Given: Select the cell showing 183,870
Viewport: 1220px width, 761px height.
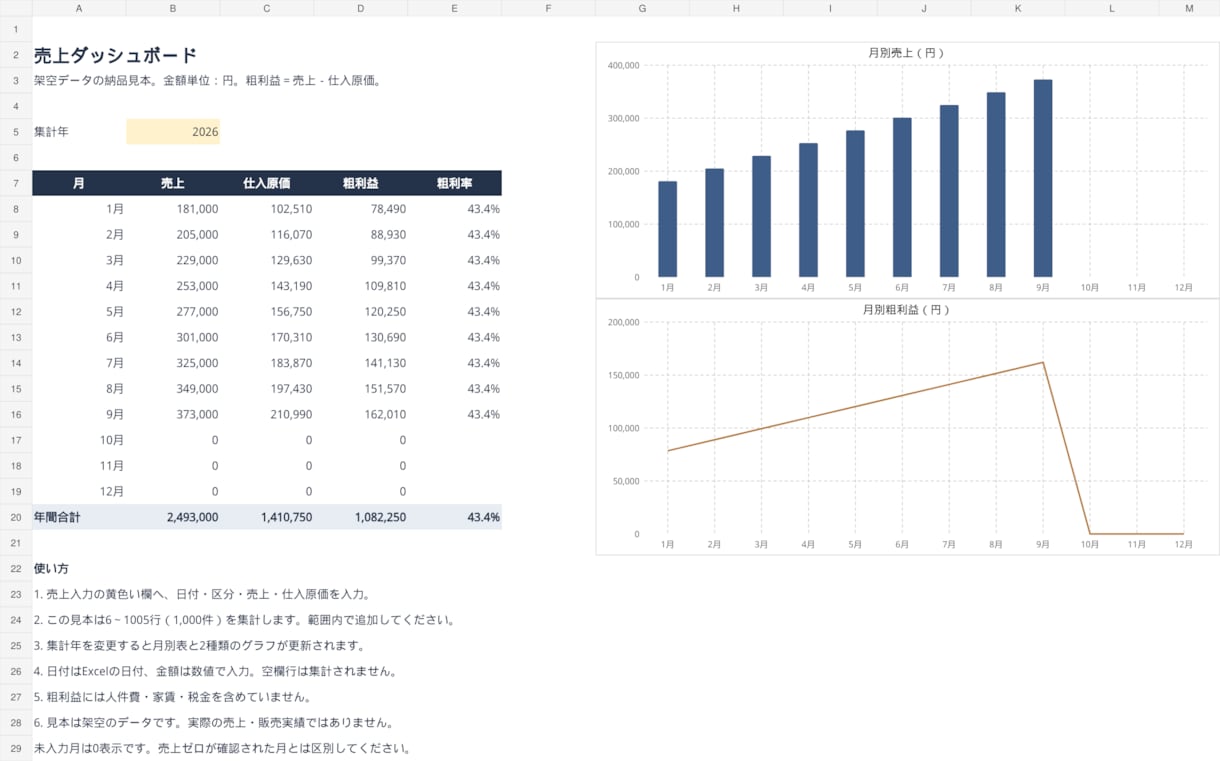Looking at the screenshot, I should (x=267, y=363).
